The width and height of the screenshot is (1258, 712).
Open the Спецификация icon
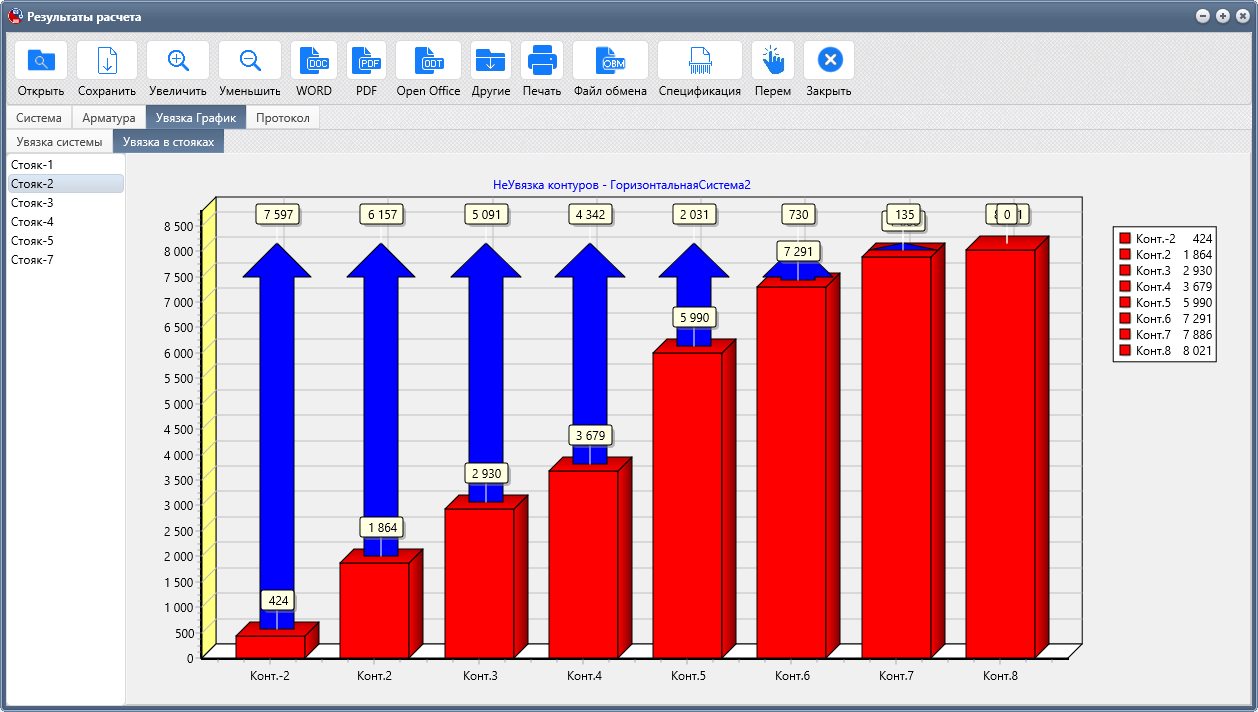[x=700, y=60]
